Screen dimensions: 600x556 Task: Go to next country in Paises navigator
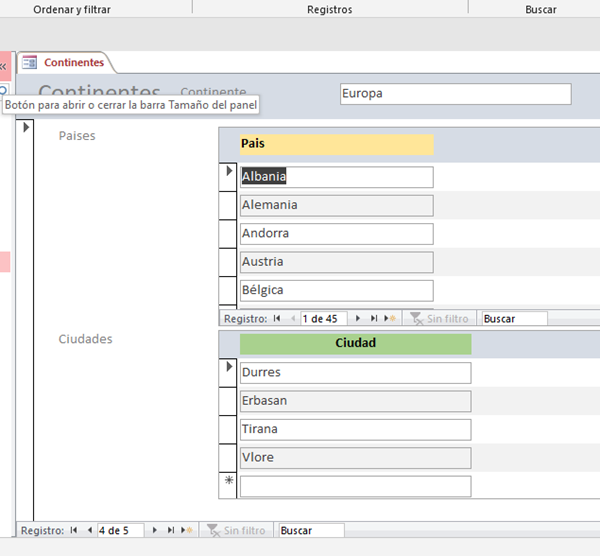tap(357, 319)
